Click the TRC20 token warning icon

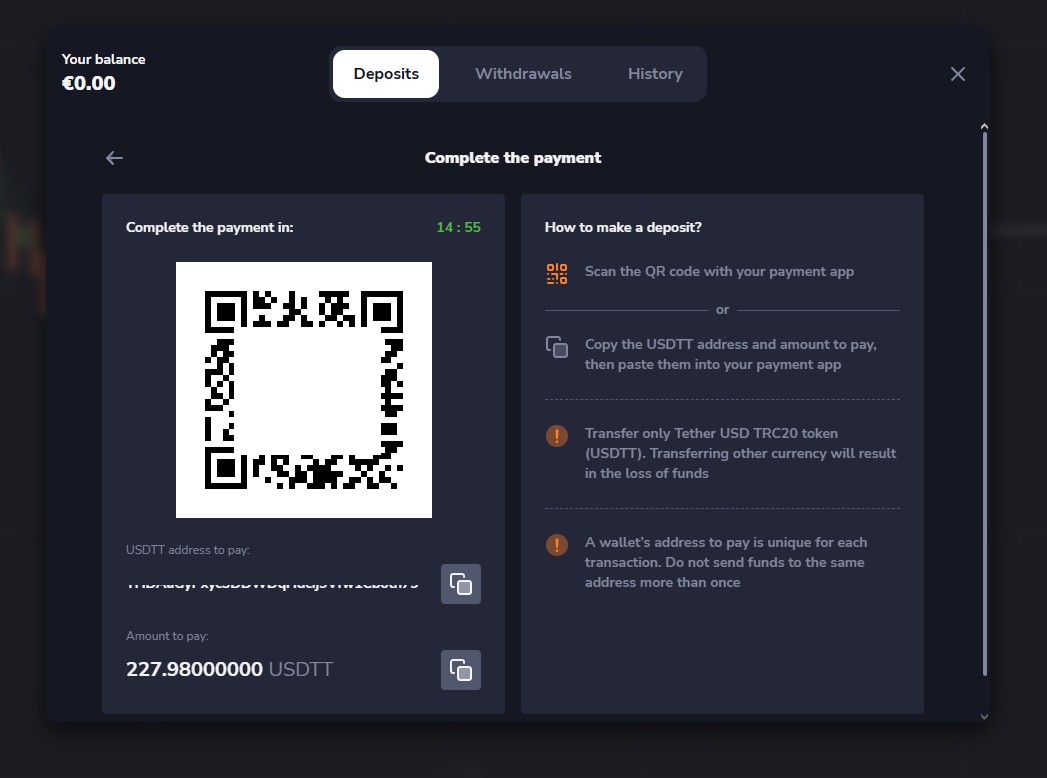(x=557, y=436)
